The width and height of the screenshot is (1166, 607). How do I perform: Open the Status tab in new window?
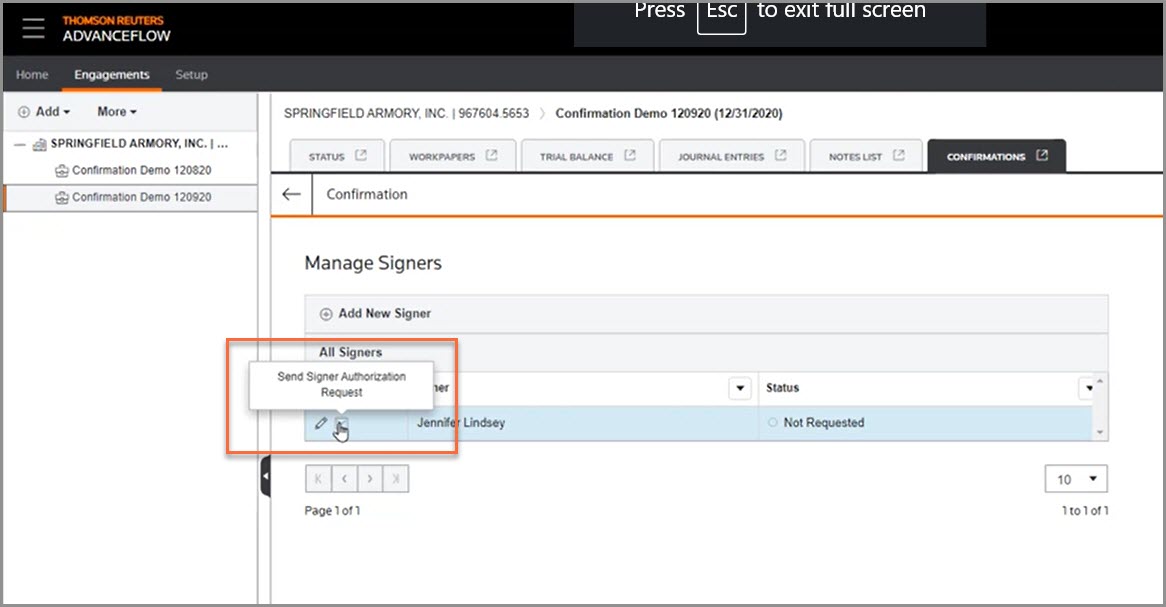click(x=363, y=155)
